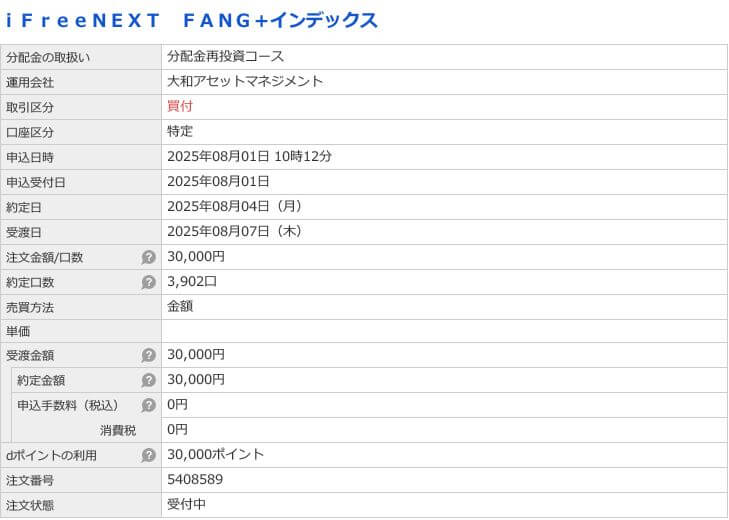Open help icon beside 受渡金額
Screen dimensions: 729x520
tap(149, 355)
